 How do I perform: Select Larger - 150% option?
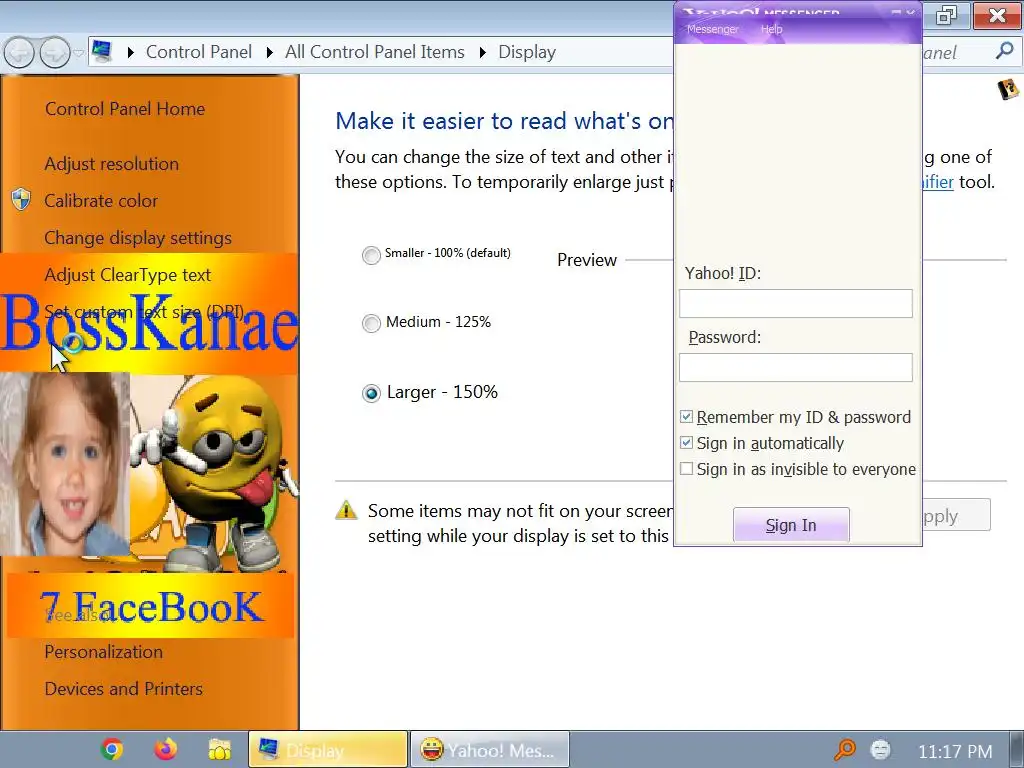pyautogui.click(x=371, y=393)
